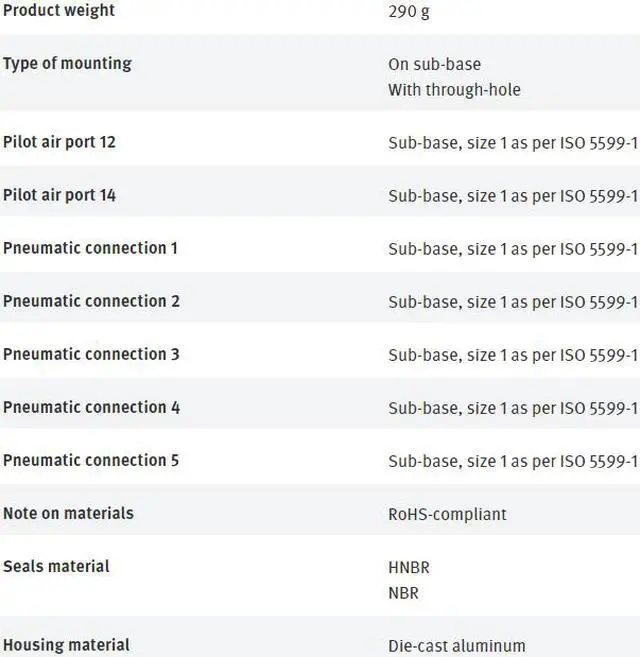
Task: Select the Pilot air port 12 label
Action: pos(59,142)
